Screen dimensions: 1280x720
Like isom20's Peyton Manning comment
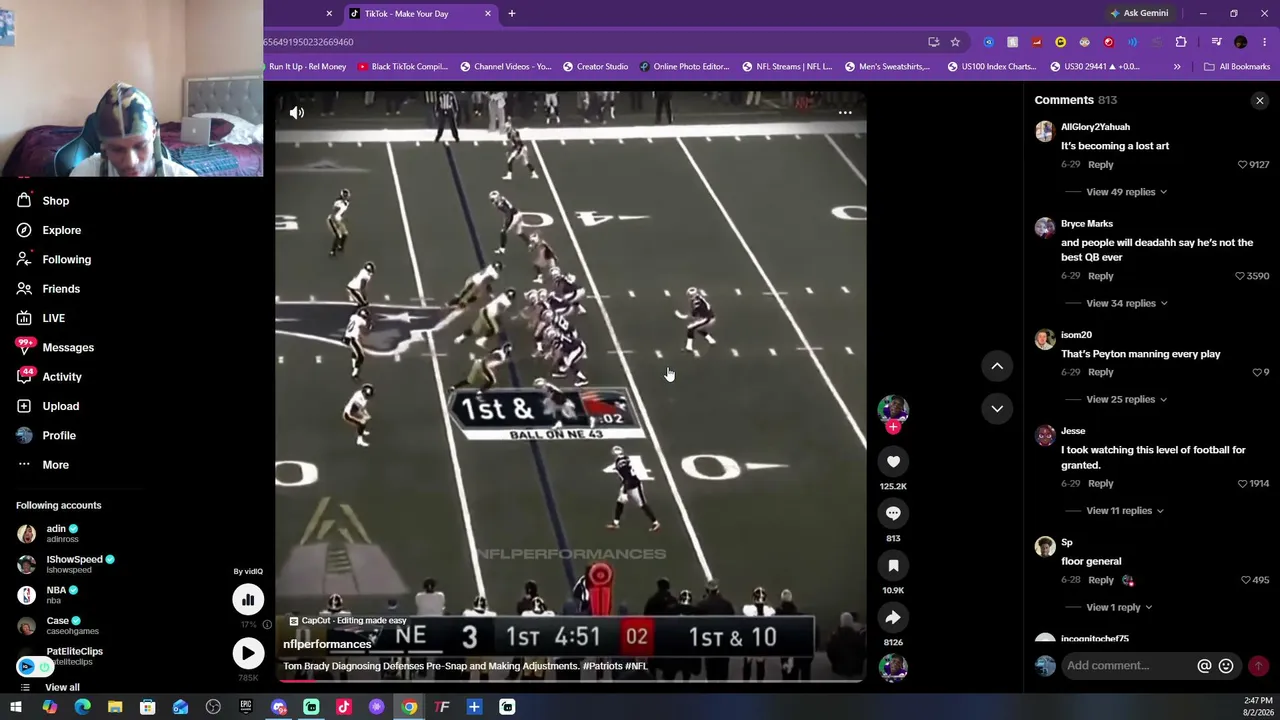(1257, 372)
